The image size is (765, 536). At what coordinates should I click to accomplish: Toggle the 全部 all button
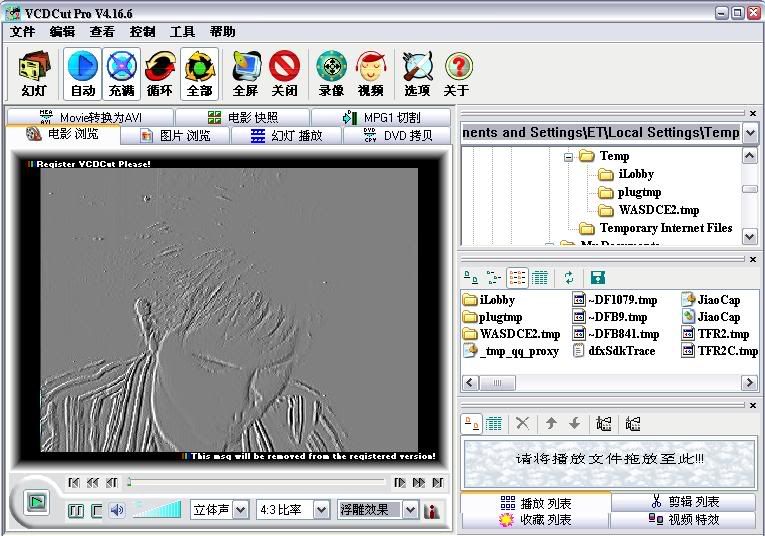(x=199, y=74)
